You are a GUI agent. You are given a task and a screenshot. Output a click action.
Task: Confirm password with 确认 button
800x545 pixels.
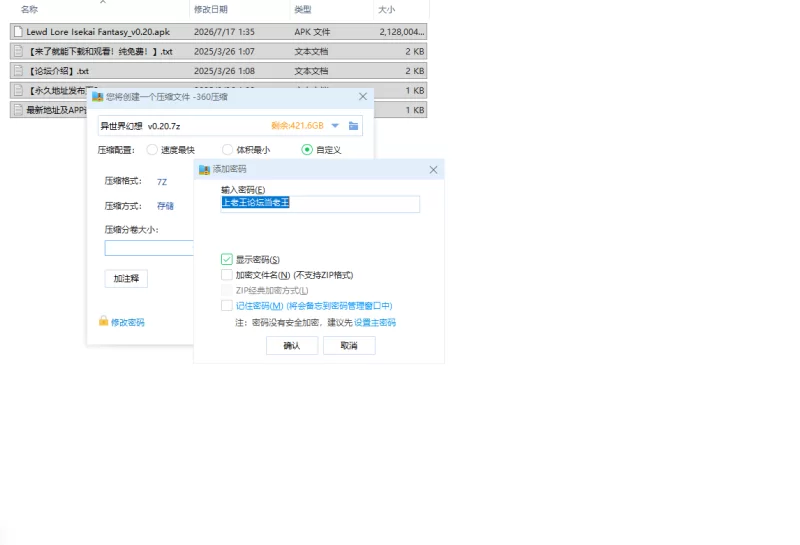[x=292, y=345]
